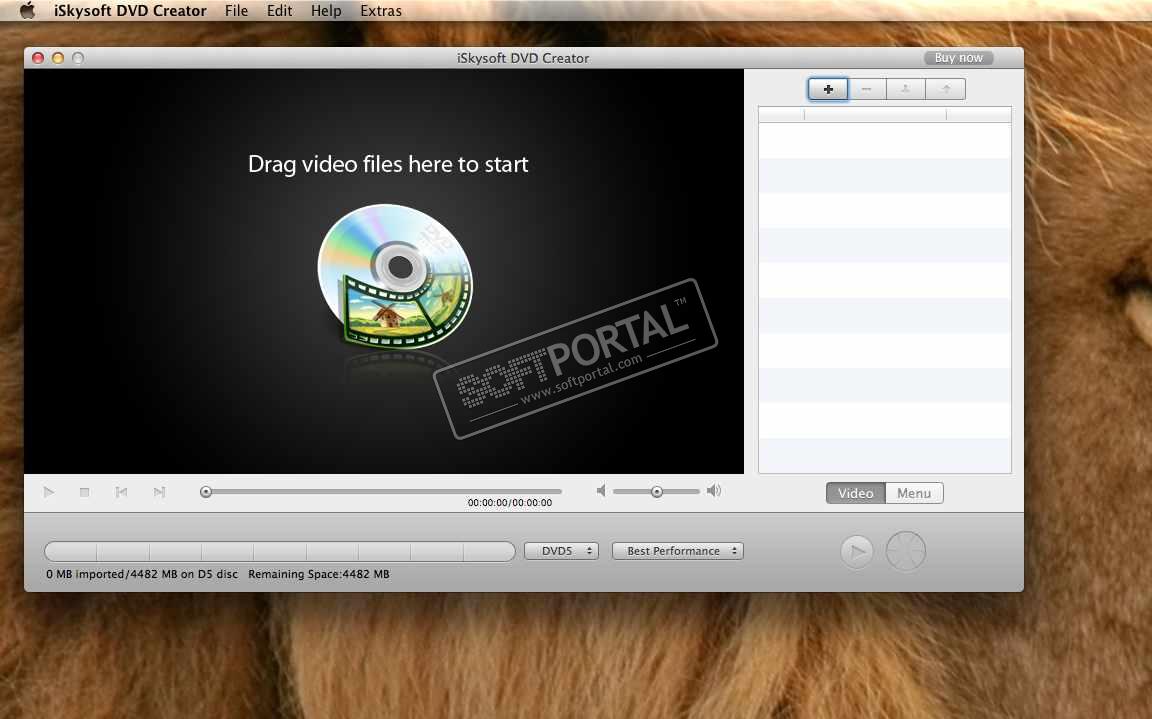Open the Help menu
The width and height of the screenshot is (1152, 719).
click(x=325, y=11)
